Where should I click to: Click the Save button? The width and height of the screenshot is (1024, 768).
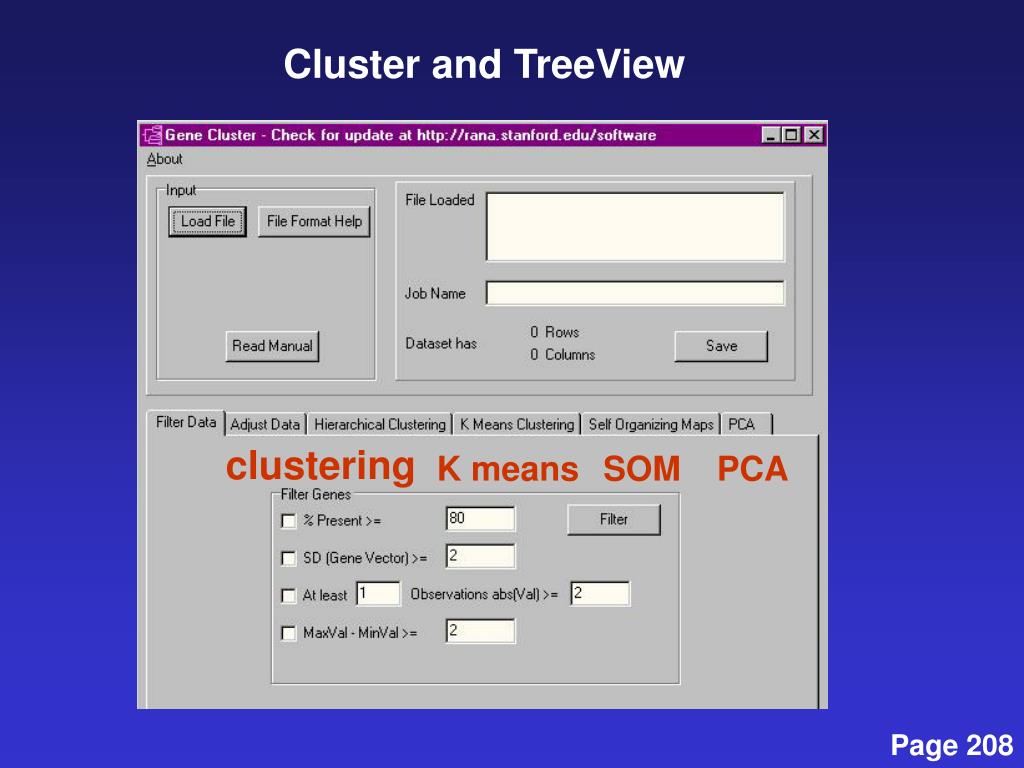point(721,346)
